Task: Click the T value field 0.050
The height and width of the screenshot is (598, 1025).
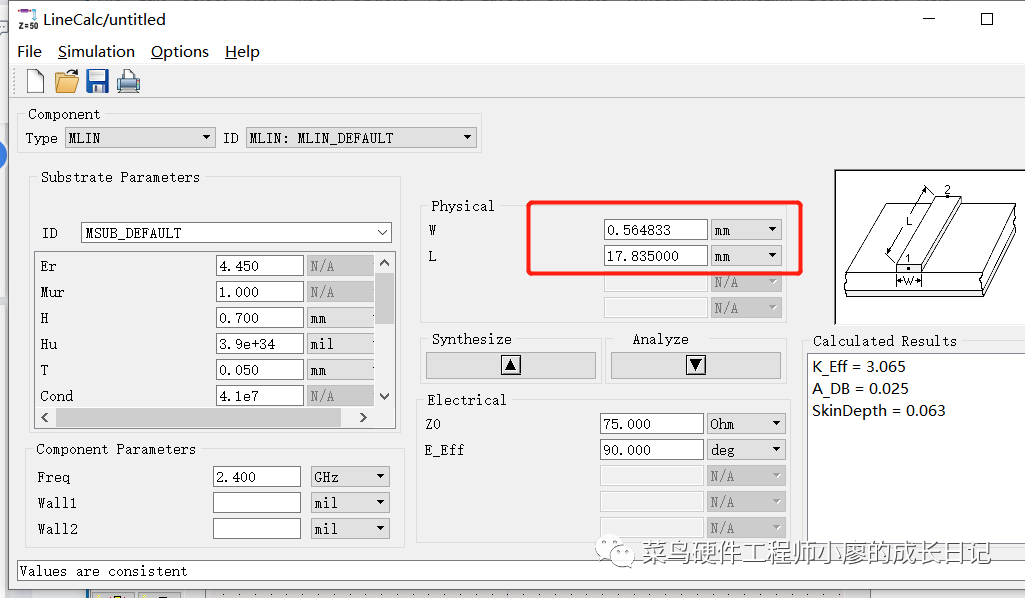Action: click(x=260, y=370)
